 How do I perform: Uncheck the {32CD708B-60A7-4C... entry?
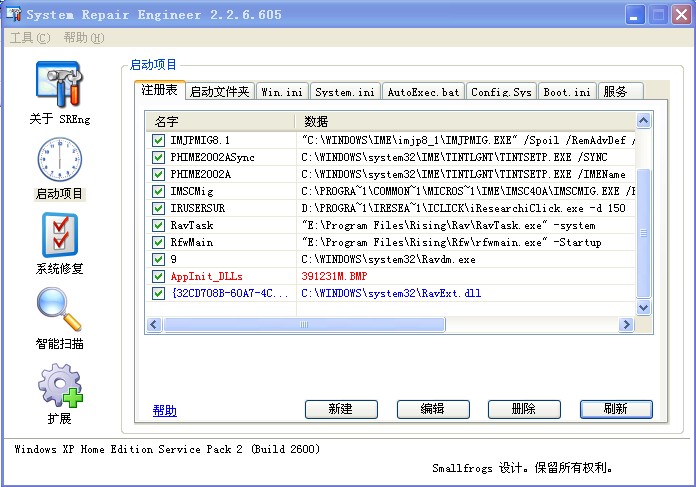(158, 293)
